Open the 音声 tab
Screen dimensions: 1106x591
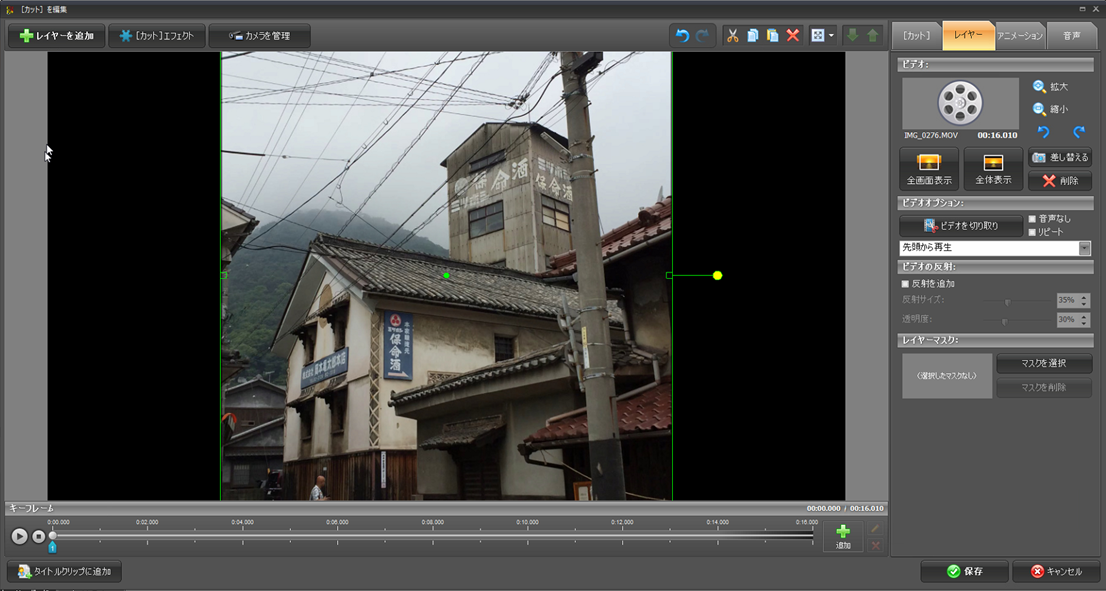[x=1071, y=36]
